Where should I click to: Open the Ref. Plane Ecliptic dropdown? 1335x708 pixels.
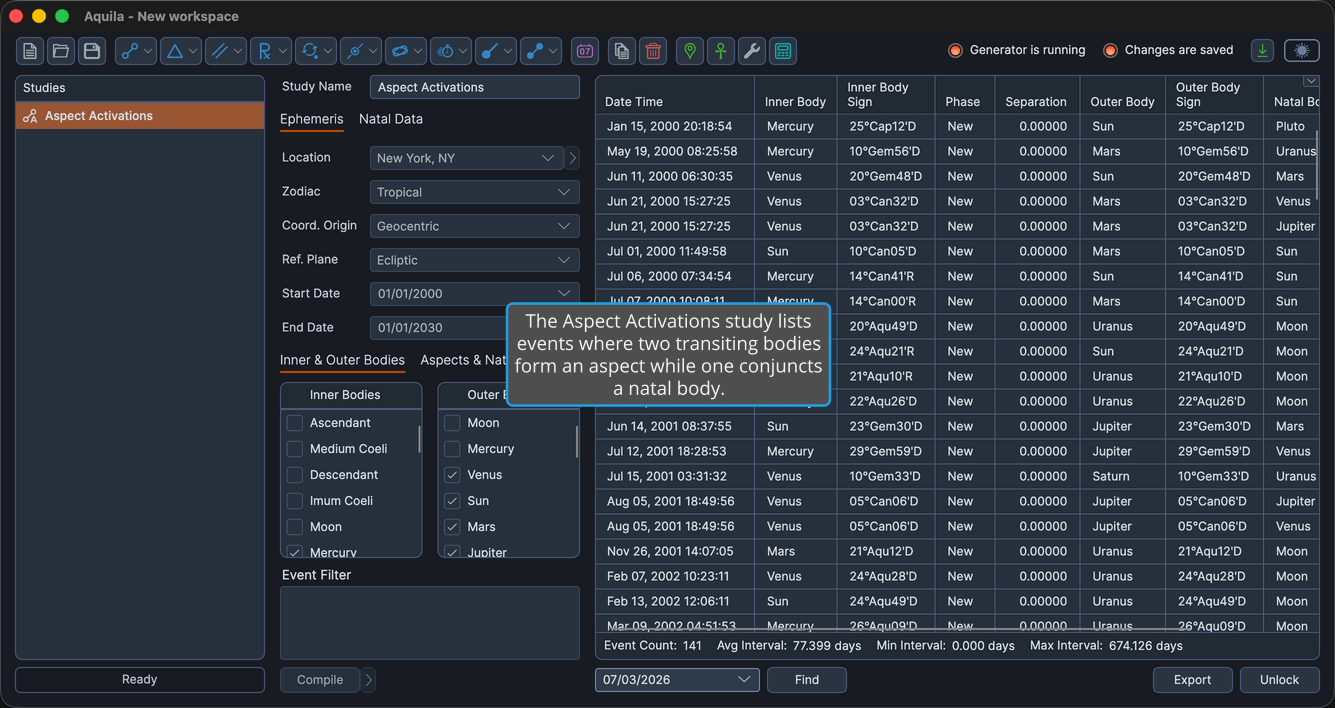pos(475,260)
